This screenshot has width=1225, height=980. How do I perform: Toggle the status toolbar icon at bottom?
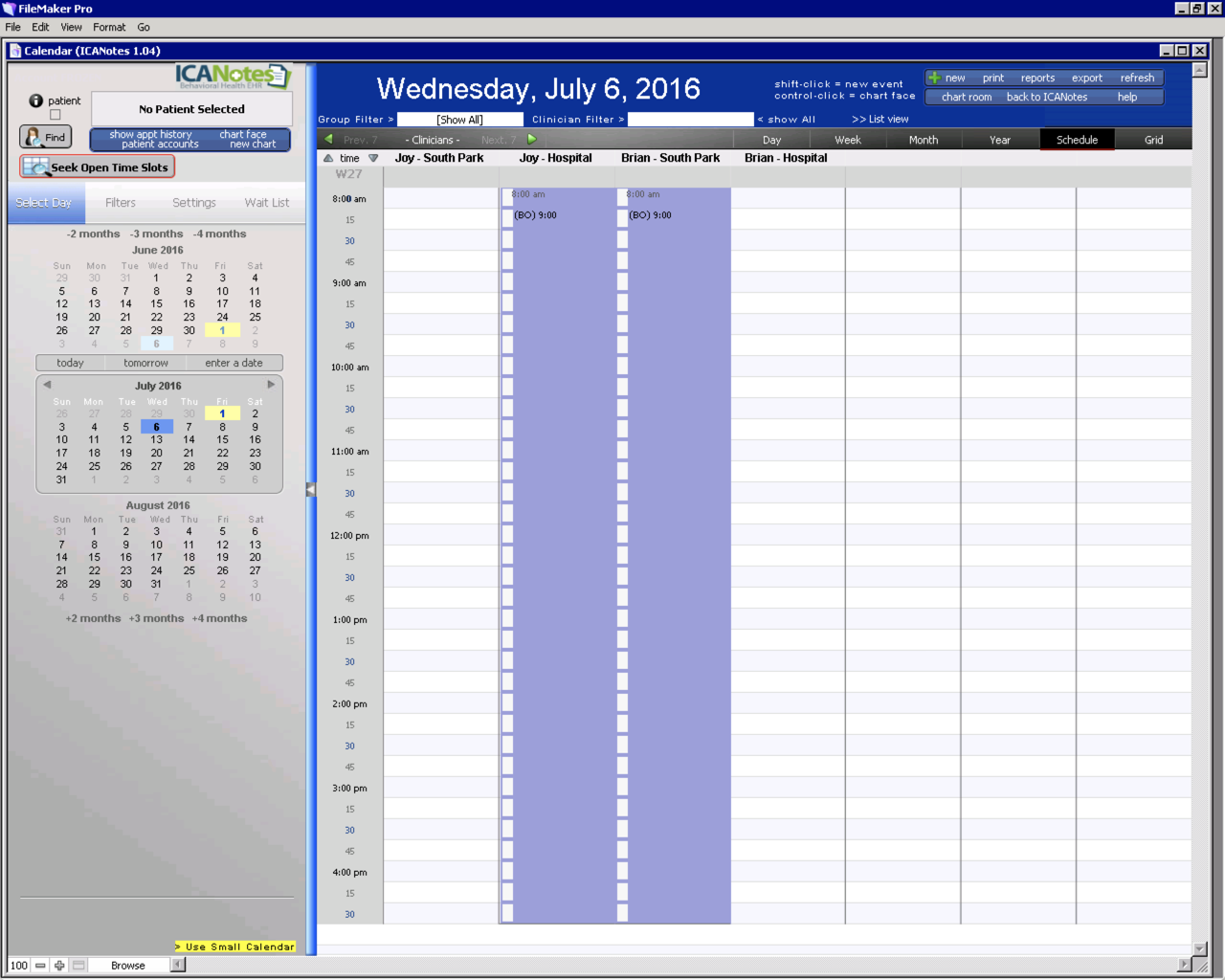(78, 966)
